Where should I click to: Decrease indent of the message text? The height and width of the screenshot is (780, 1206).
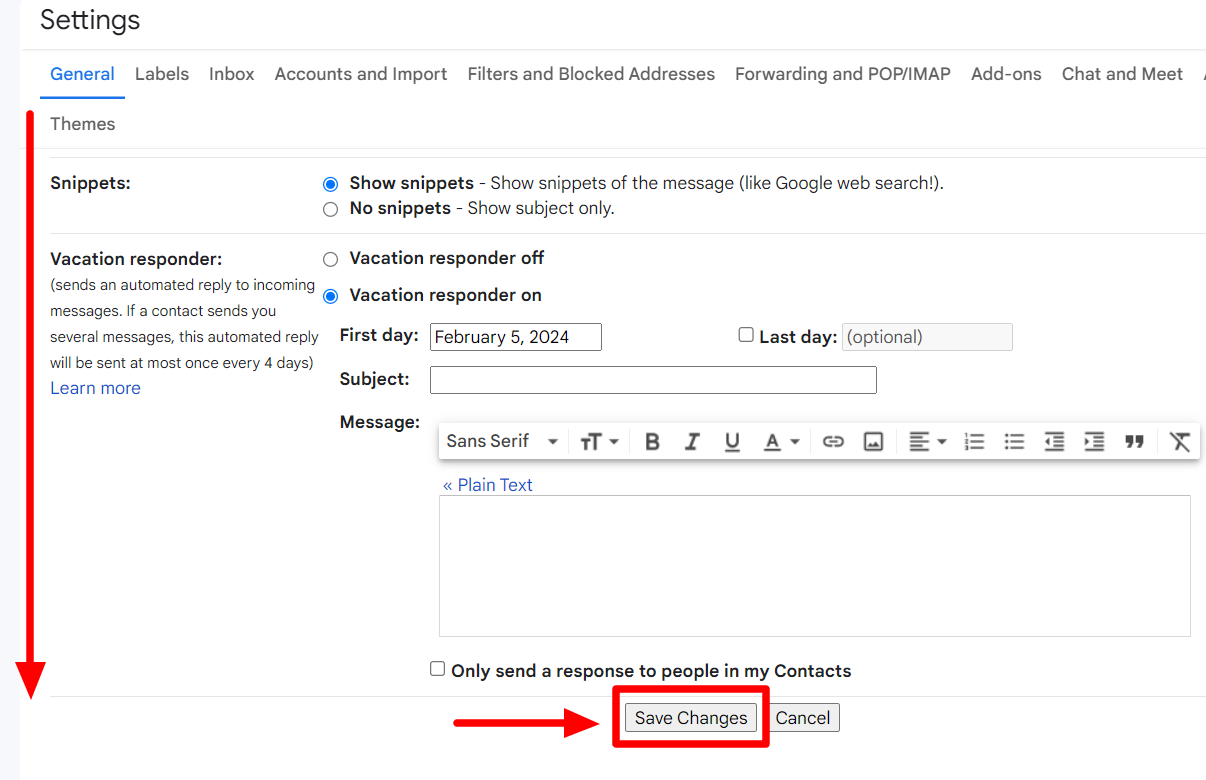(1054, 441)
